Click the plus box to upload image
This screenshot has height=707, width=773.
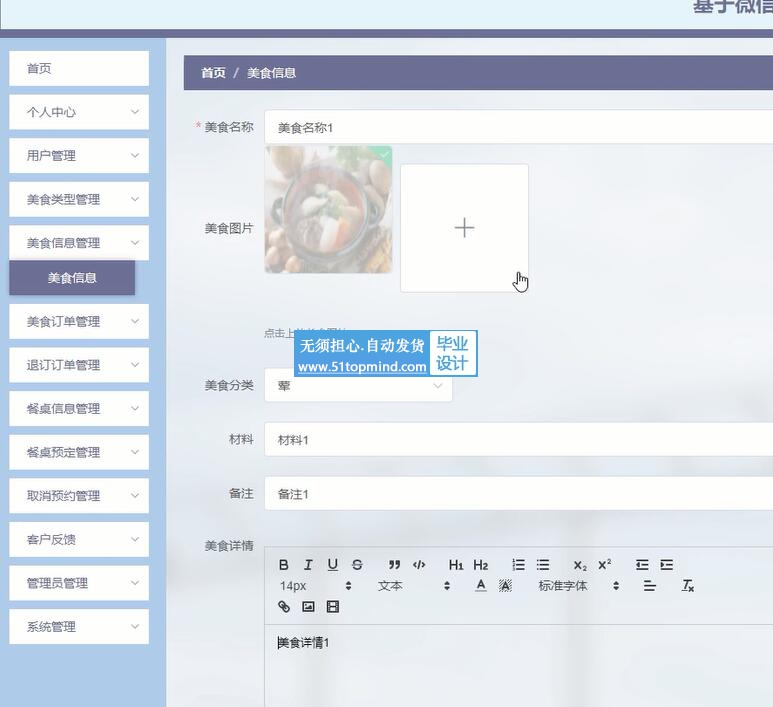coord(464,228)
